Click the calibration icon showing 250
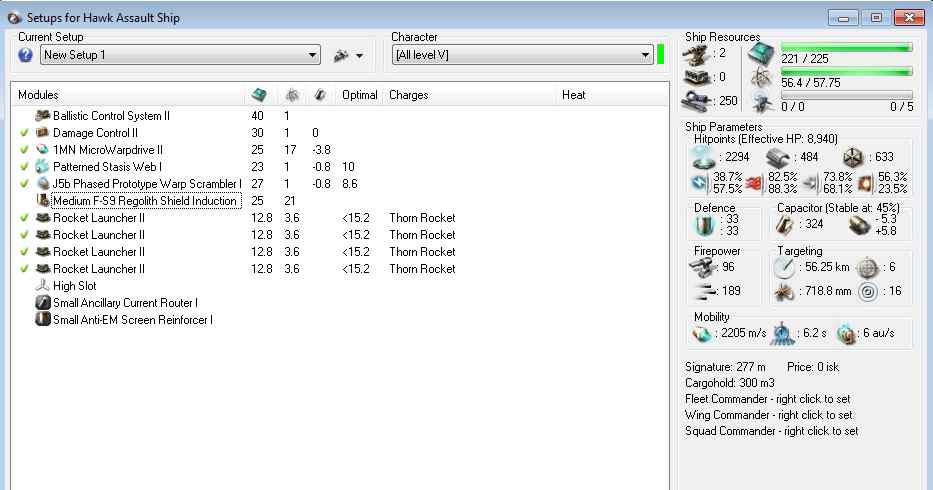 point(696,101)
